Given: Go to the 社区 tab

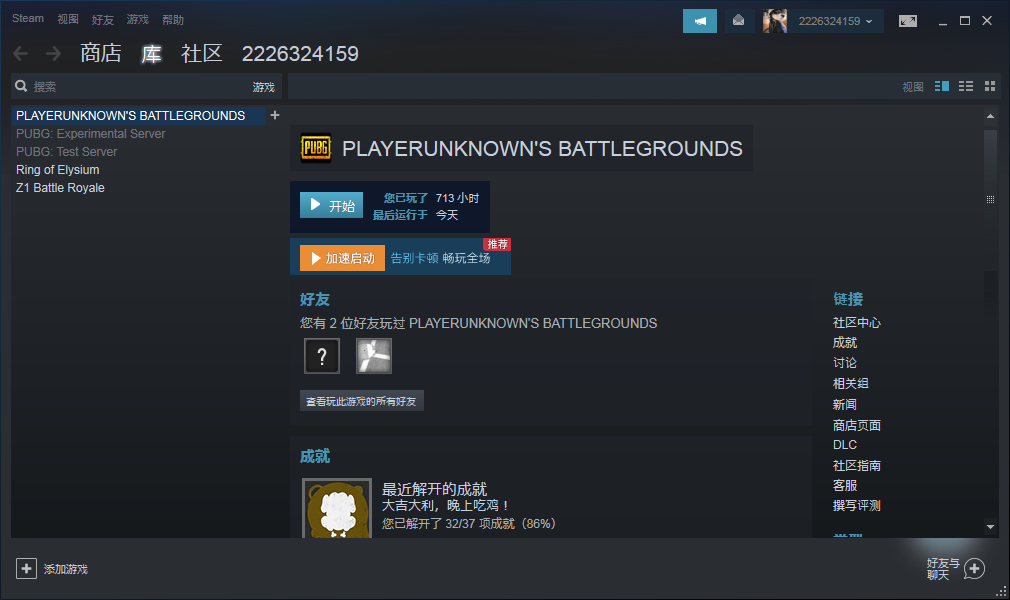Looking at the screenshot, I should tap(202, 53).
